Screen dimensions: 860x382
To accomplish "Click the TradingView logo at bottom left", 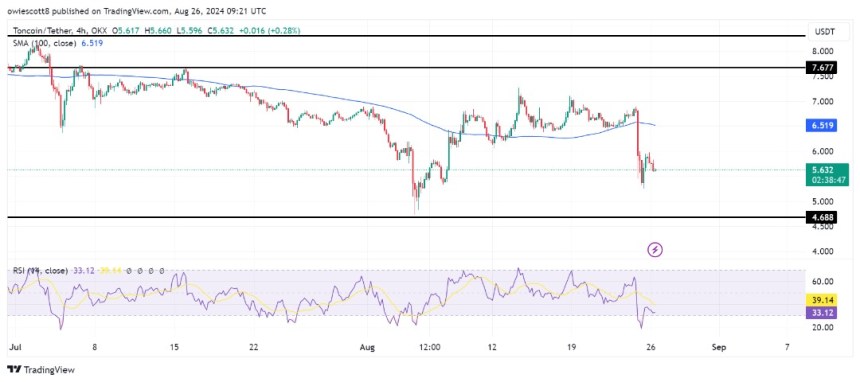I will pos(41,370).
